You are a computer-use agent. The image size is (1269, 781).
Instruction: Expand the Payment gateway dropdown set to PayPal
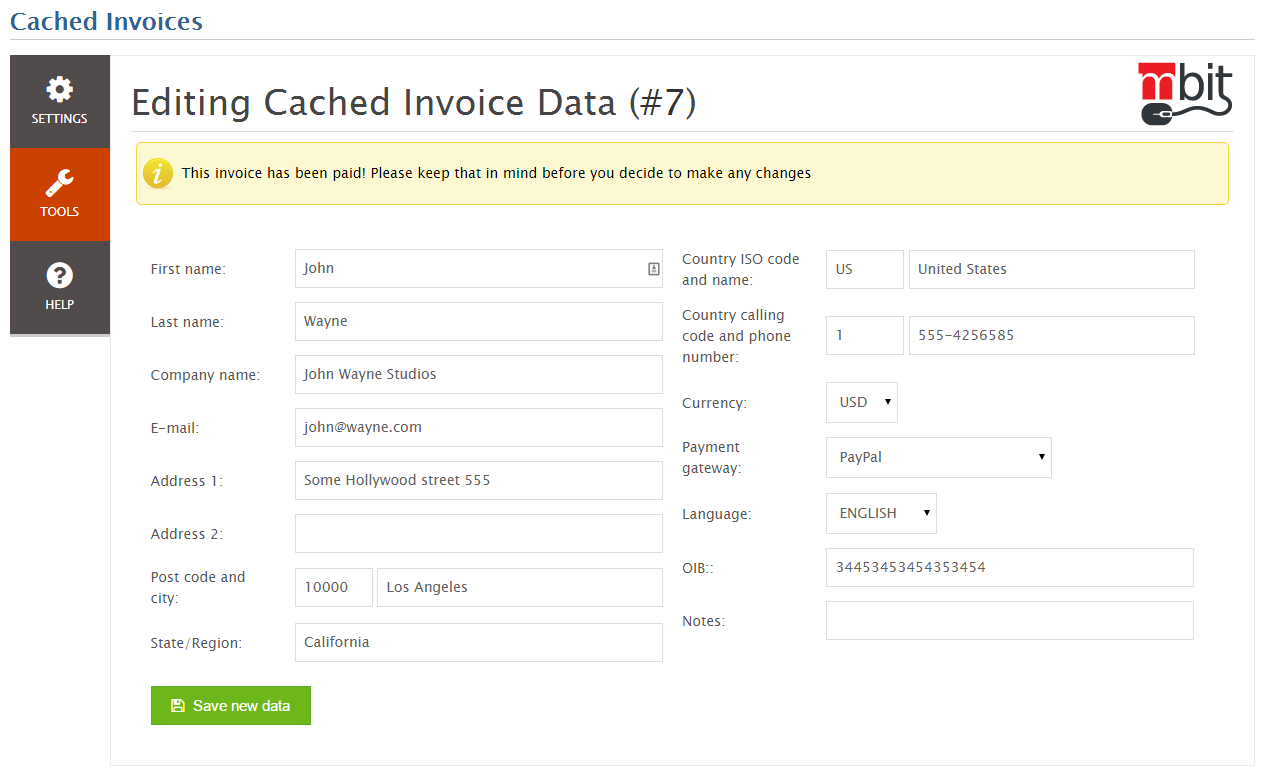[x=938, y=457]
